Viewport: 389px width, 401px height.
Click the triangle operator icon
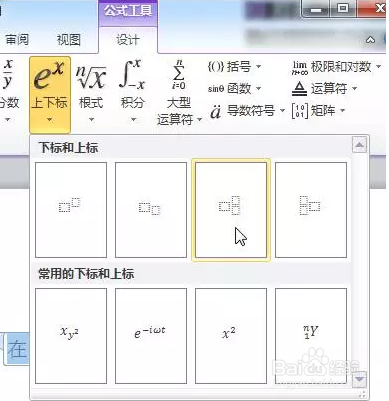pos(299,89)
